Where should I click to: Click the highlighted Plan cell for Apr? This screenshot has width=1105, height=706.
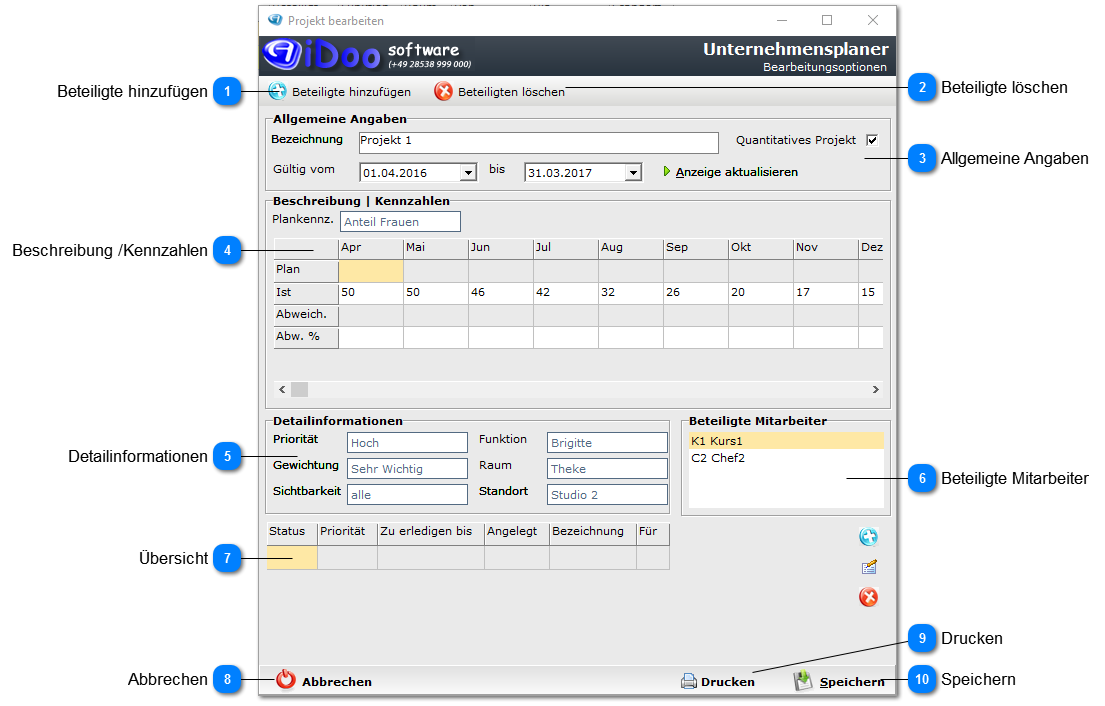(371, 271)
